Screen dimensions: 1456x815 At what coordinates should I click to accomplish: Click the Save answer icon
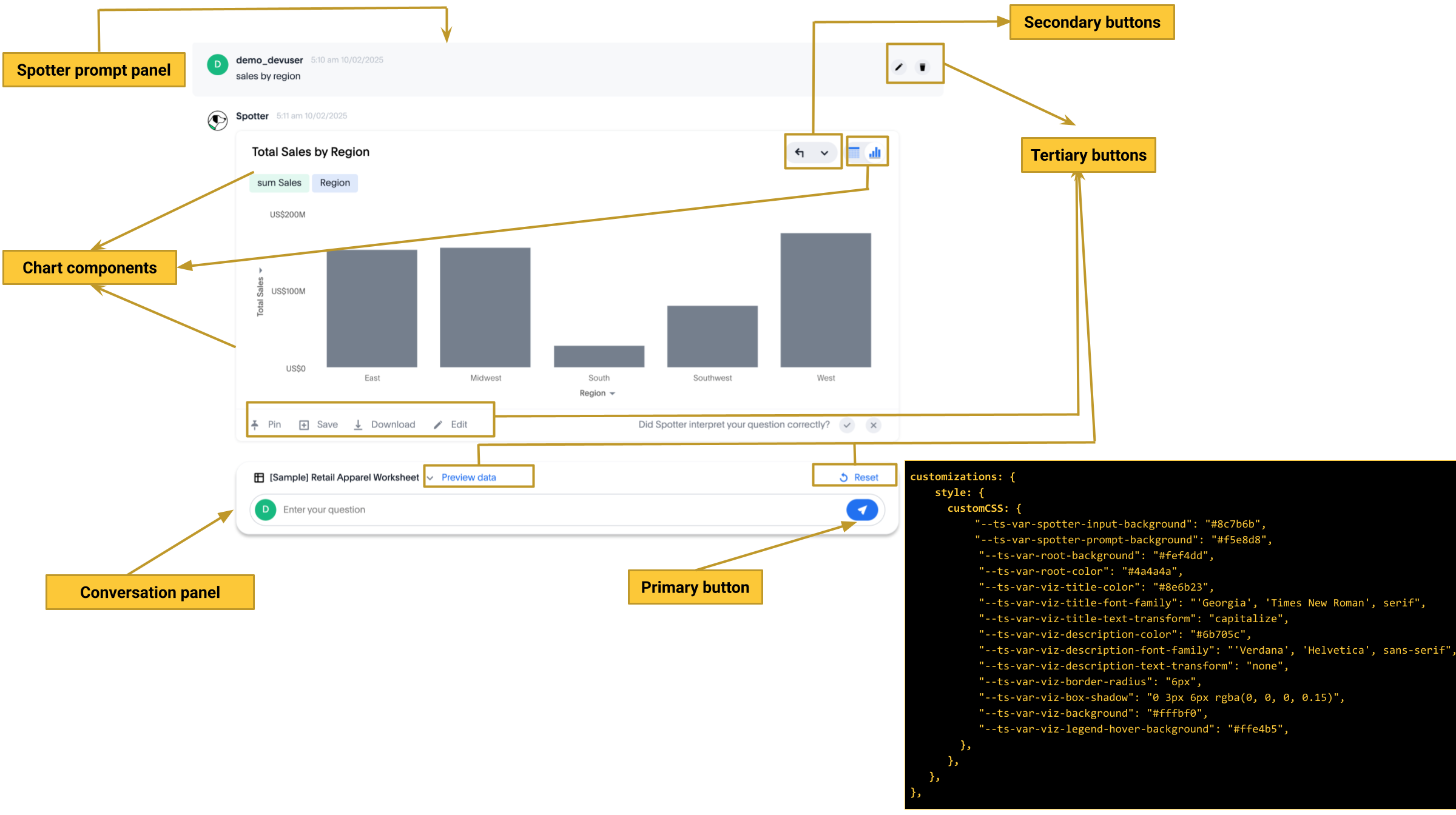click(x=304, y=425)
